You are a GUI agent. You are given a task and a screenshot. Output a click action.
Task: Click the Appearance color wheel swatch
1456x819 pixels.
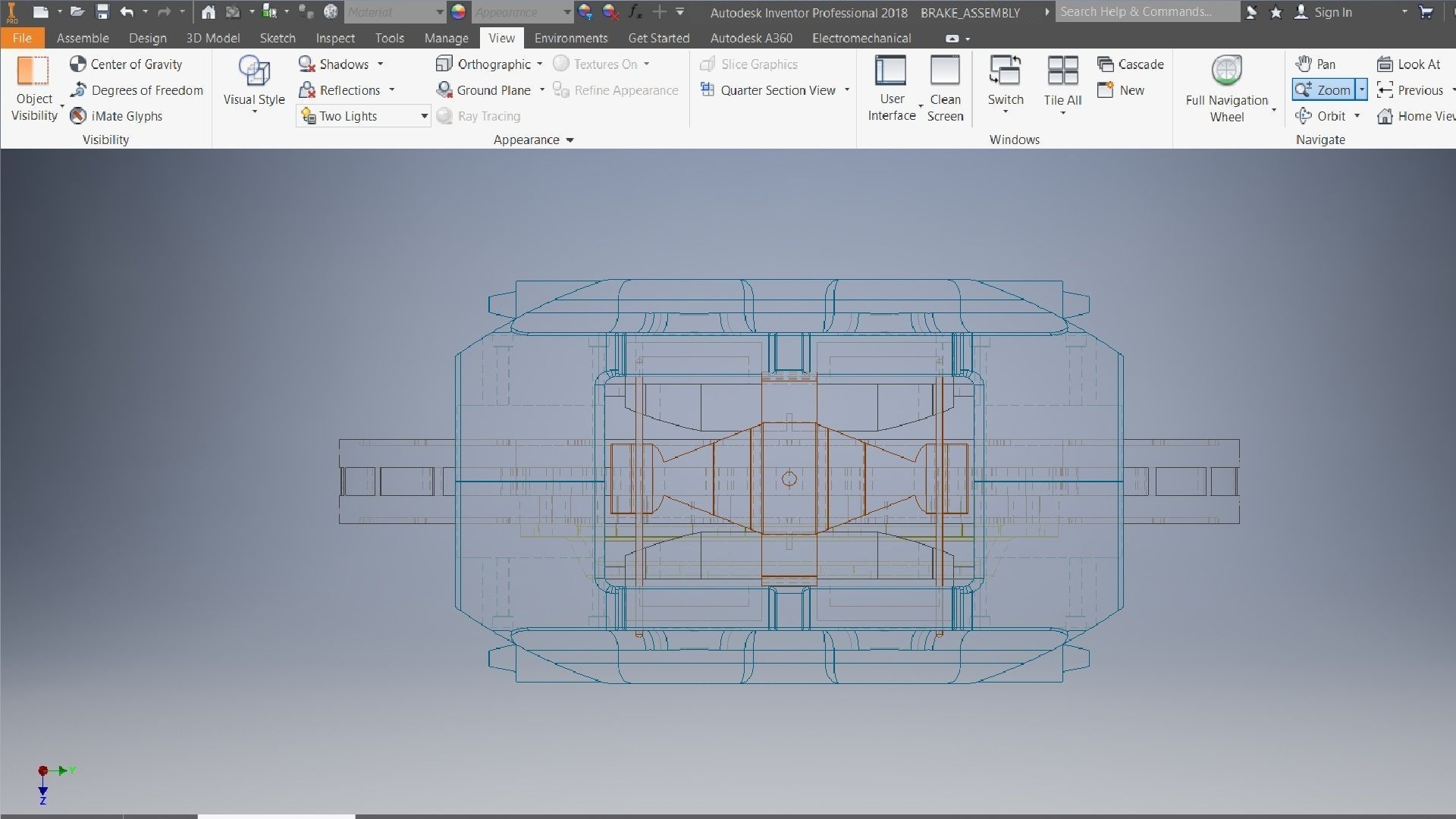(x=458, y=12)
